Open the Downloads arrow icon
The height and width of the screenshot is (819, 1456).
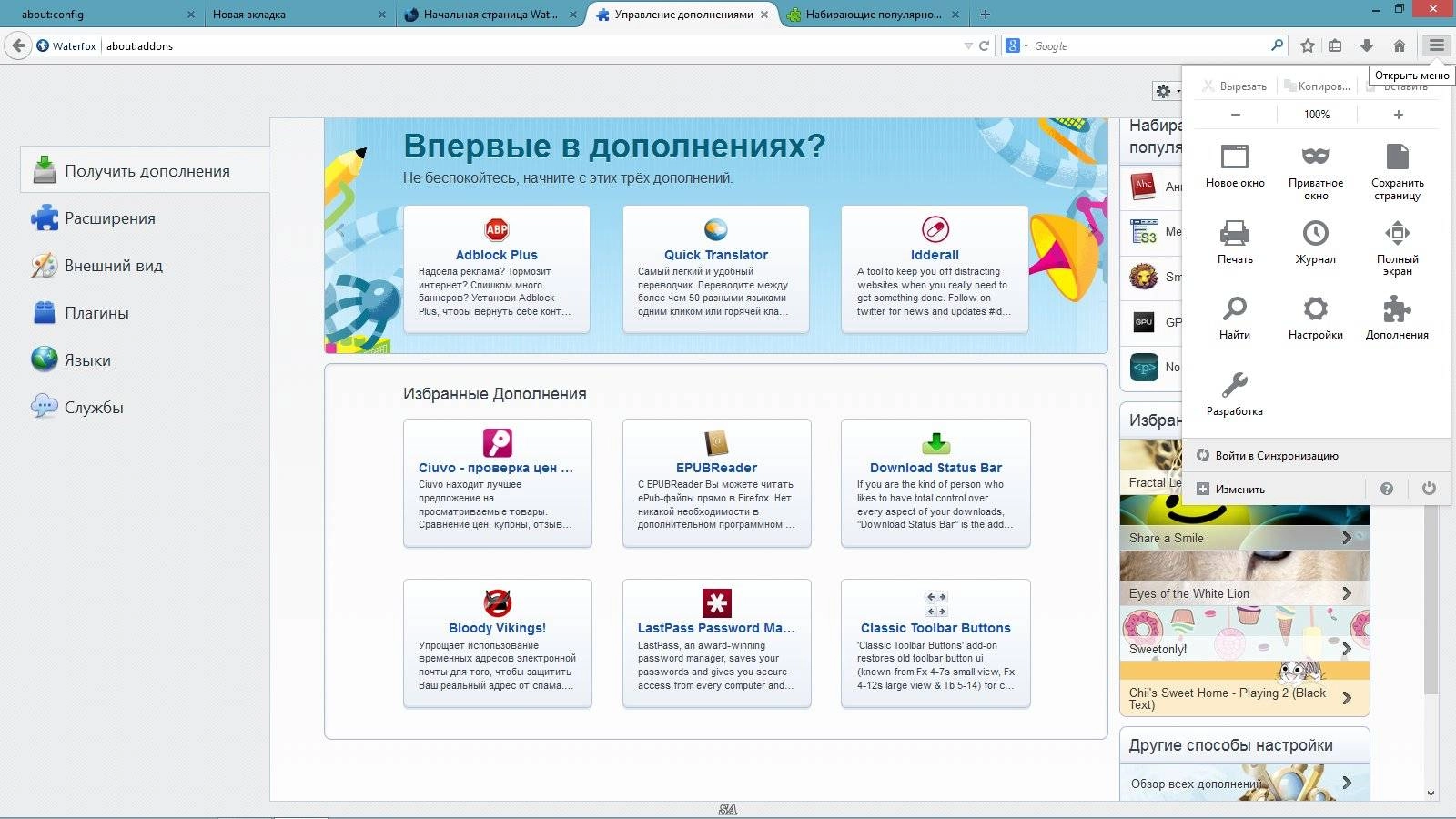[1367, 45]
